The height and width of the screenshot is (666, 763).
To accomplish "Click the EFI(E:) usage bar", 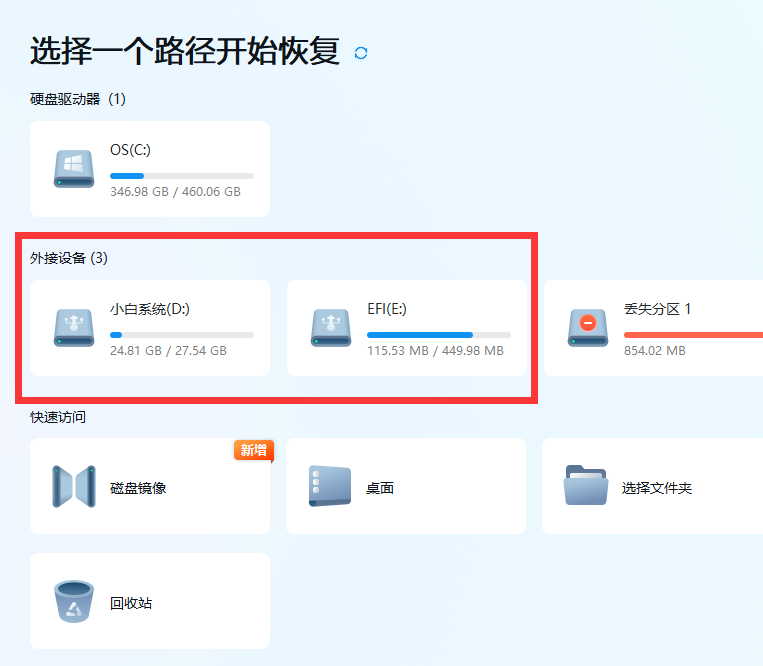I will [x=439, y=335].
